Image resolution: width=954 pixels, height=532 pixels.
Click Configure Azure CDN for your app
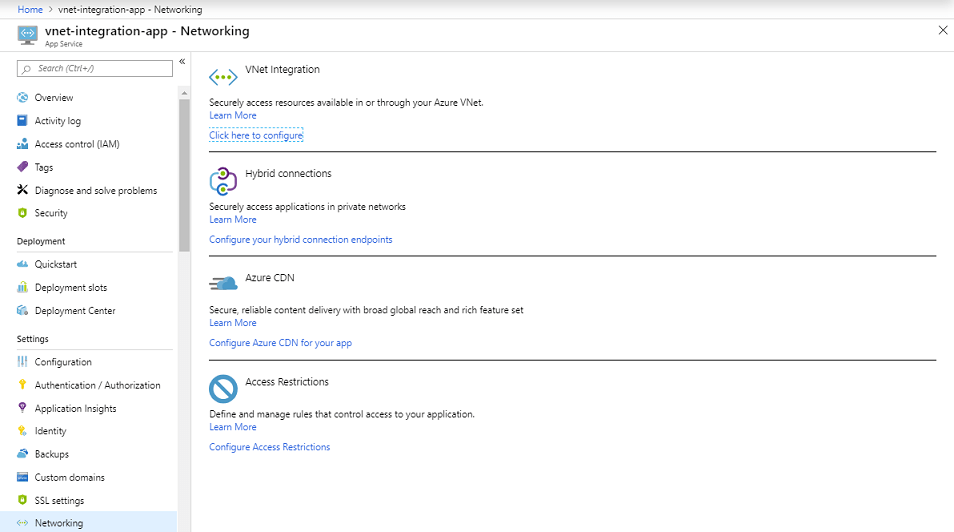[x=280, y=343]
